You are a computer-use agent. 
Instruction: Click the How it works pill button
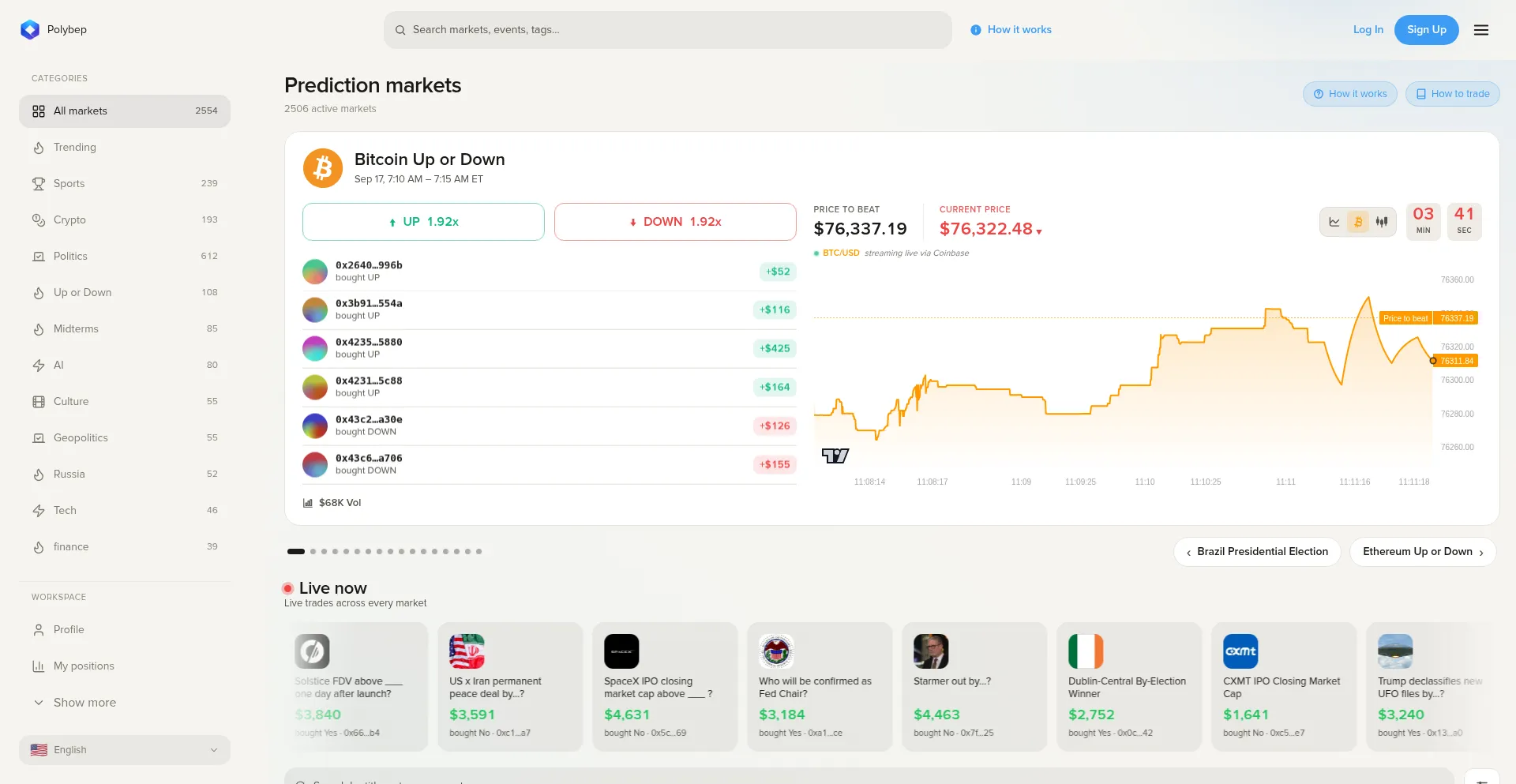click(x=1349, y=94)
